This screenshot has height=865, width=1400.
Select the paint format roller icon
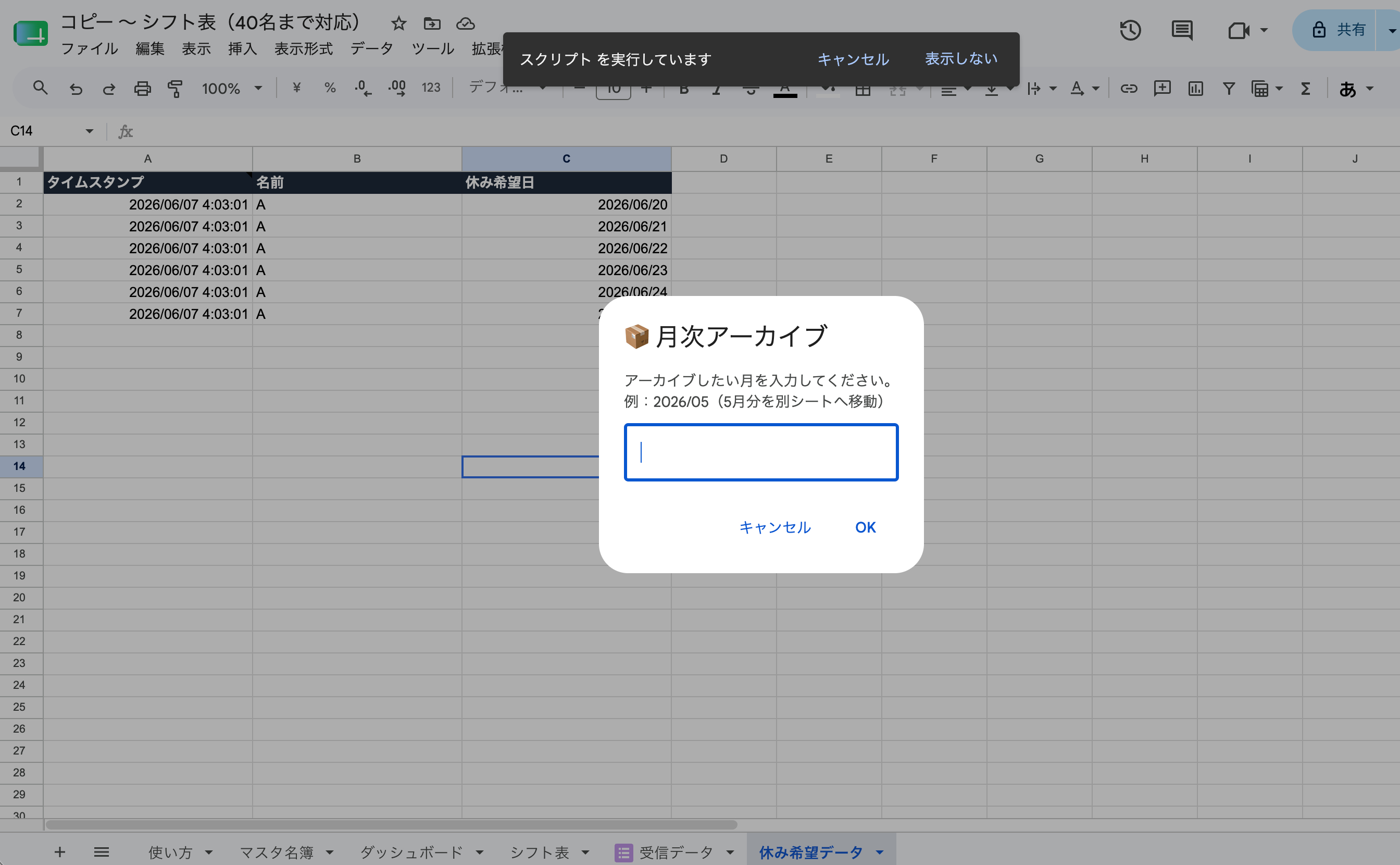pos(175,89)
